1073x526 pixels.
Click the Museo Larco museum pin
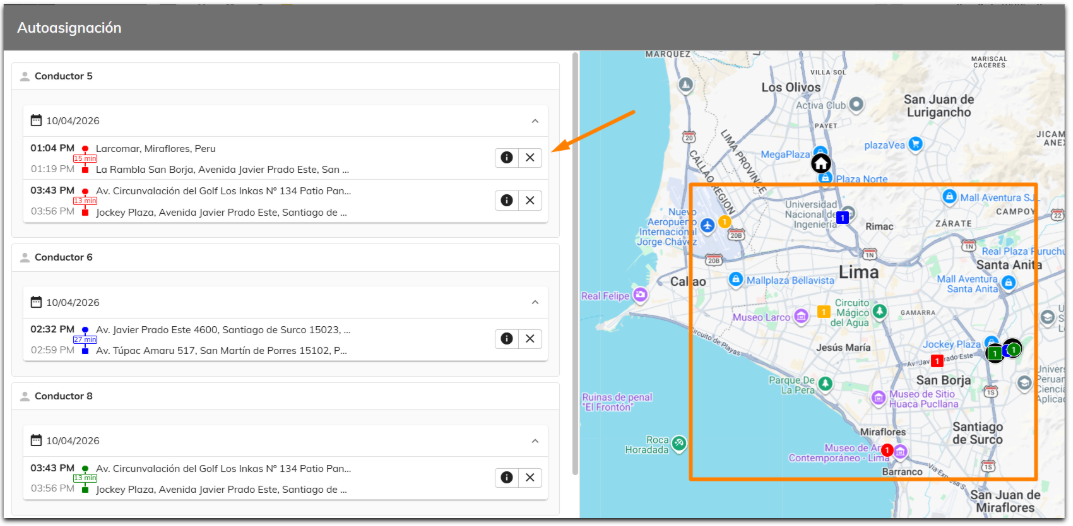pos(801,317)
